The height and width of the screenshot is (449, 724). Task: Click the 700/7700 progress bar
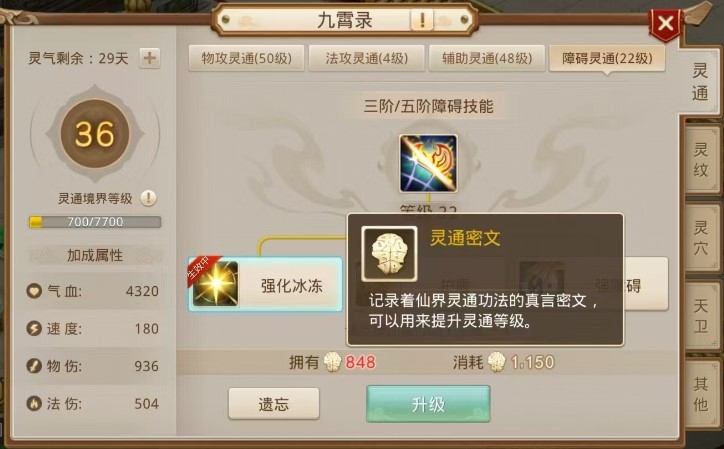point(95,222)
